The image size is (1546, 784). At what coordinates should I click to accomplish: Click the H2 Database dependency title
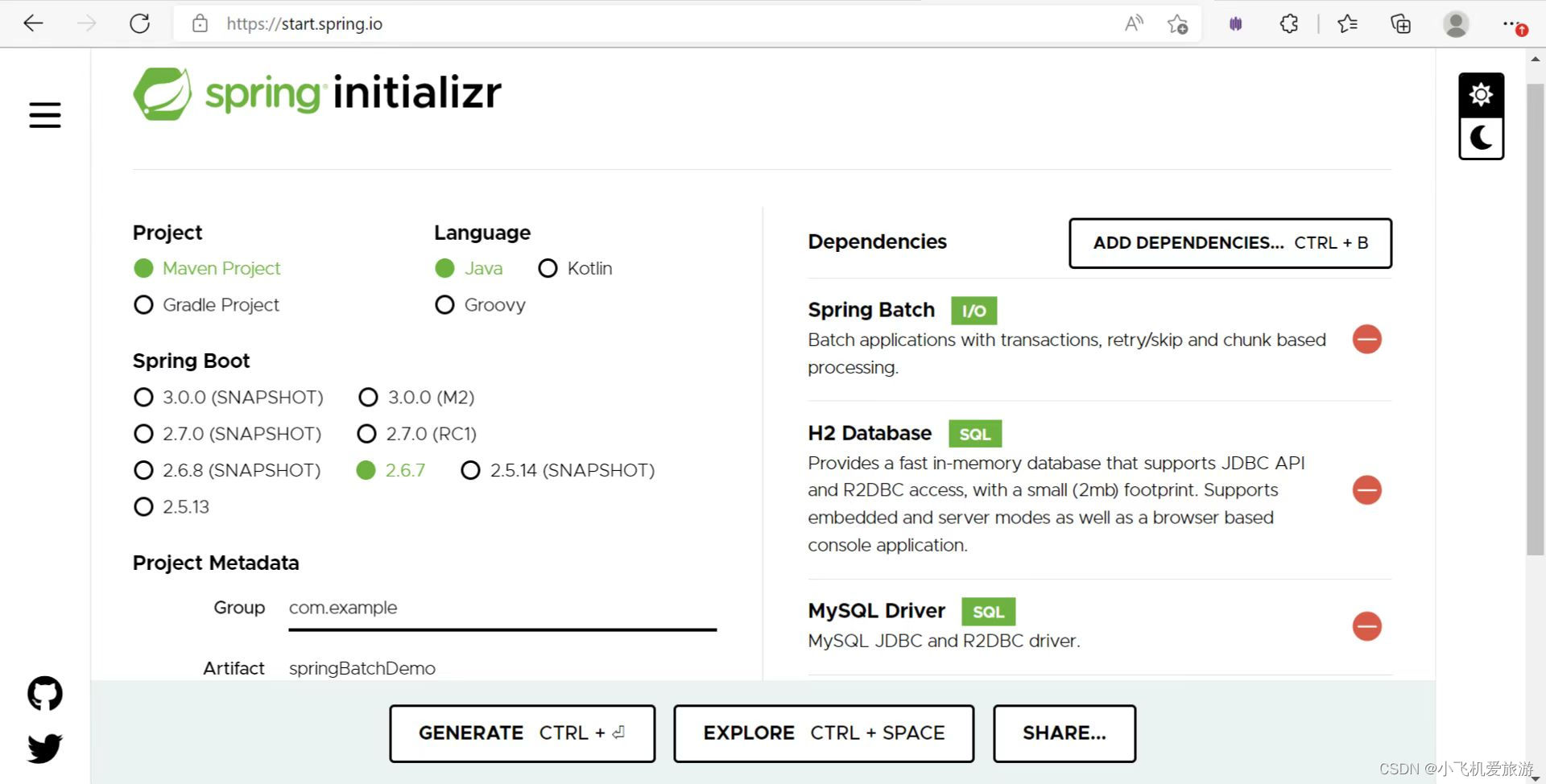click(x=870, y=433)
